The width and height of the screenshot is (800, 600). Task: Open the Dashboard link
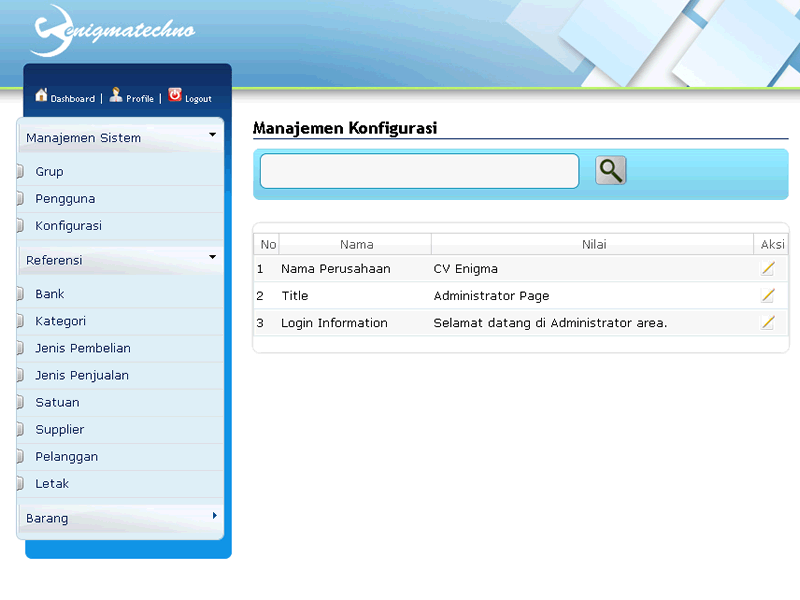click(73, 98)
